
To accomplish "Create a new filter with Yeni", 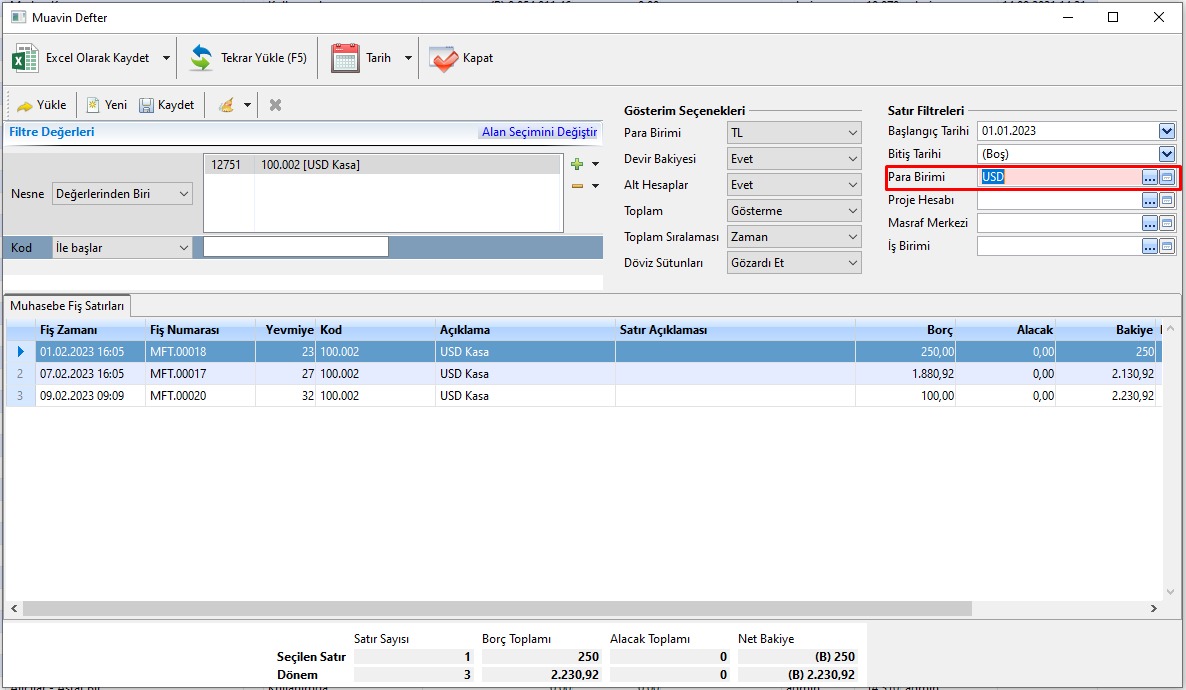I will tap(107, 105).
